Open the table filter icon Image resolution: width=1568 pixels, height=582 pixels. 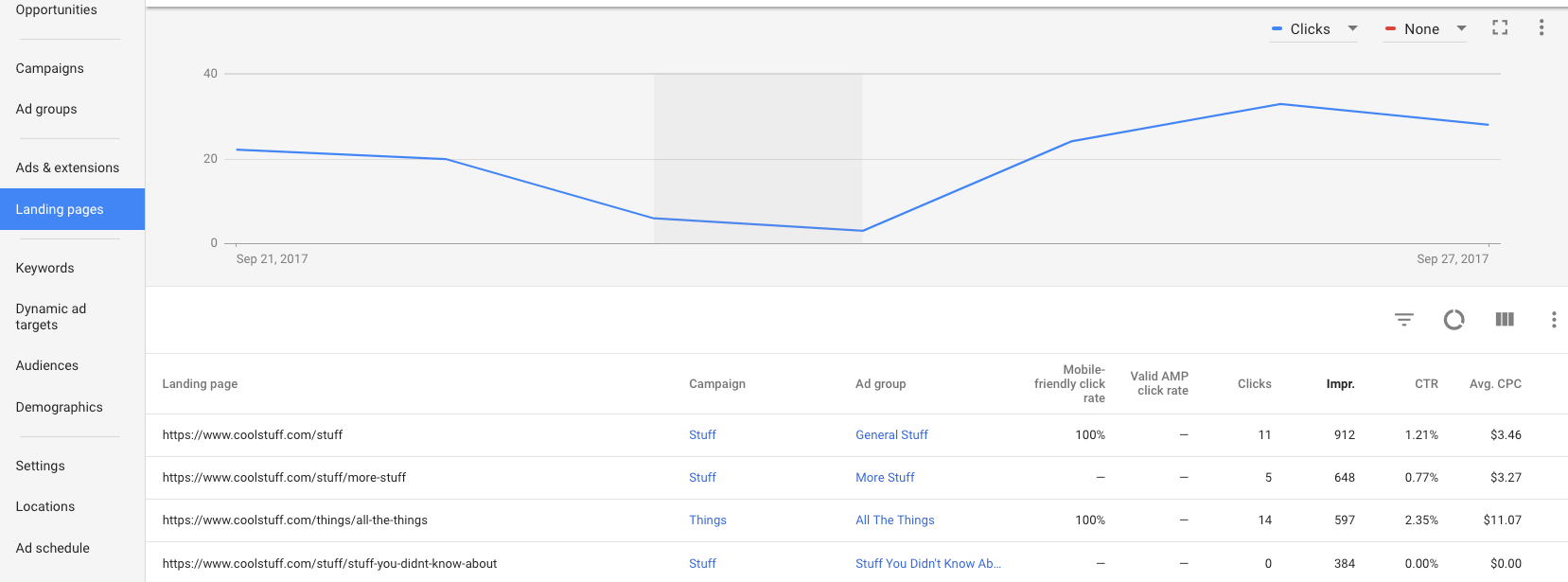coord(1404,320)
